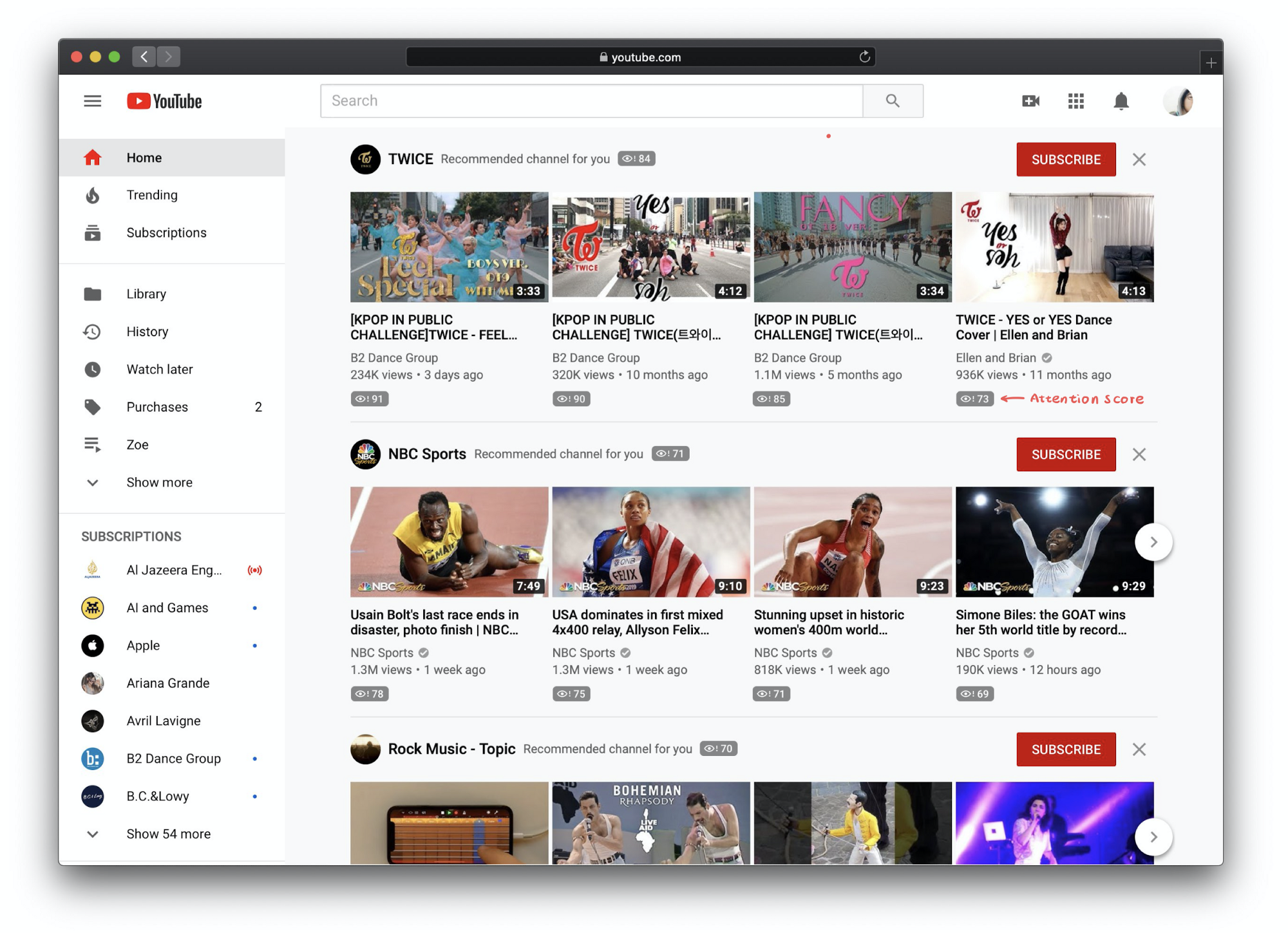
Task: Open Watch later in sidebar
Action: pos(160,370)
